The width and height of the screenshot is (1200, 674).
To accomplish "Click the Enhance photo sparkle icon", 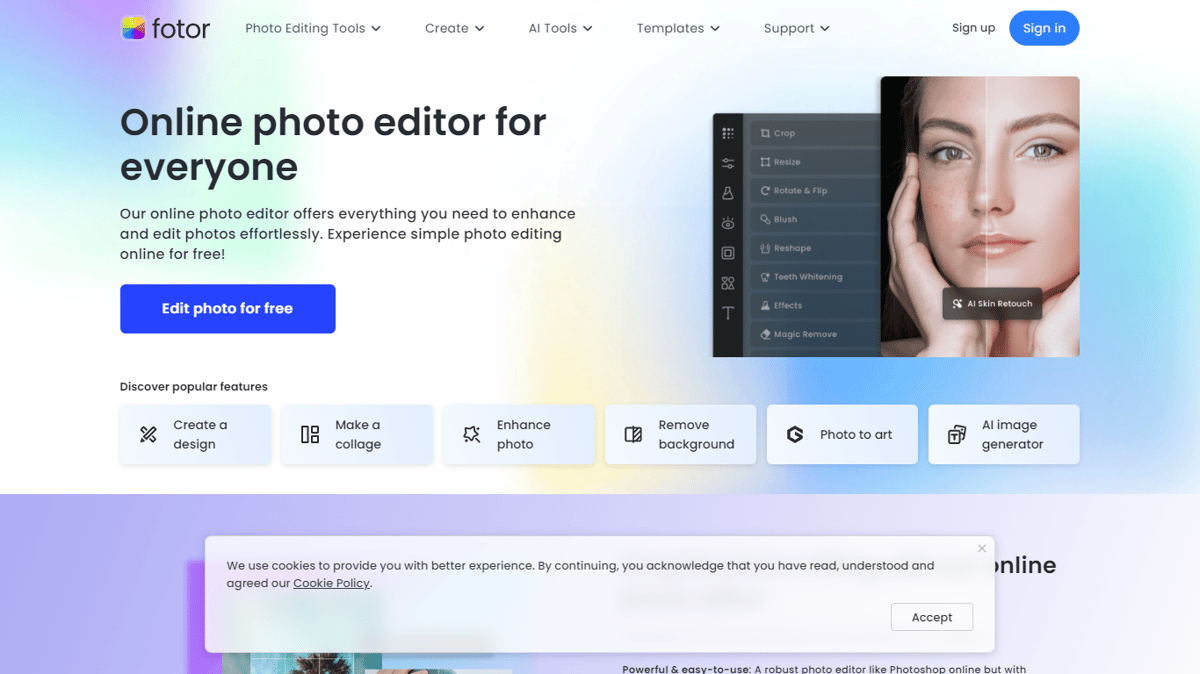I will (x=472, y=434).
